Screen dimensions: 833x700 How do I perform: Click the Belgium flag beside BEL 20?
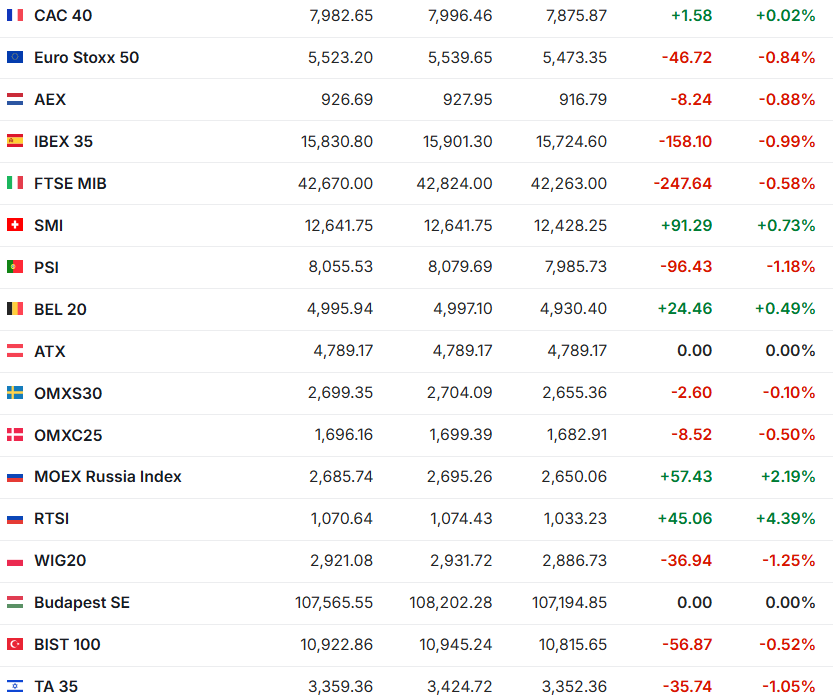15,310
